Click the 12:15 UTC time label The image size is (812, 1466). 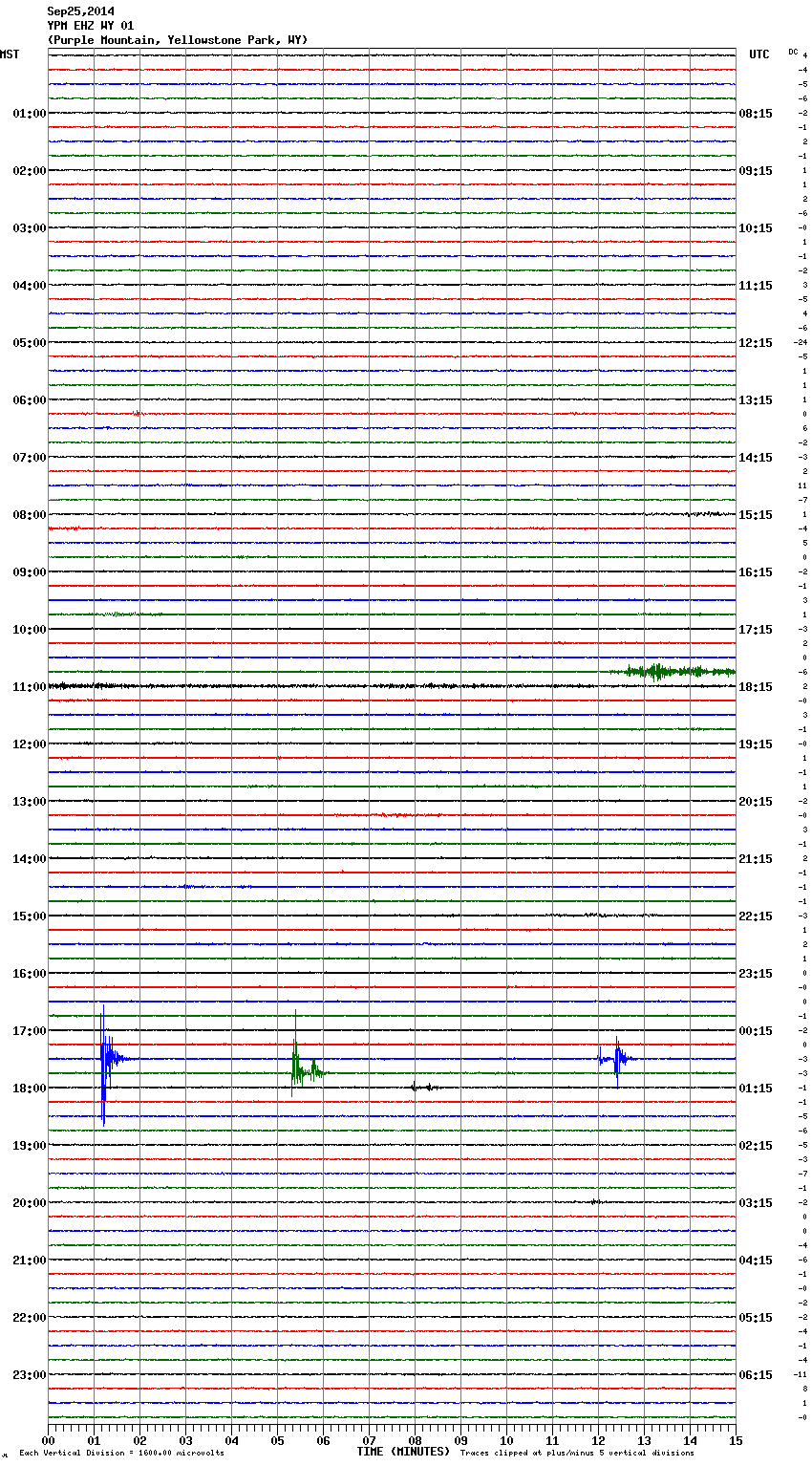tap(756, 343)
